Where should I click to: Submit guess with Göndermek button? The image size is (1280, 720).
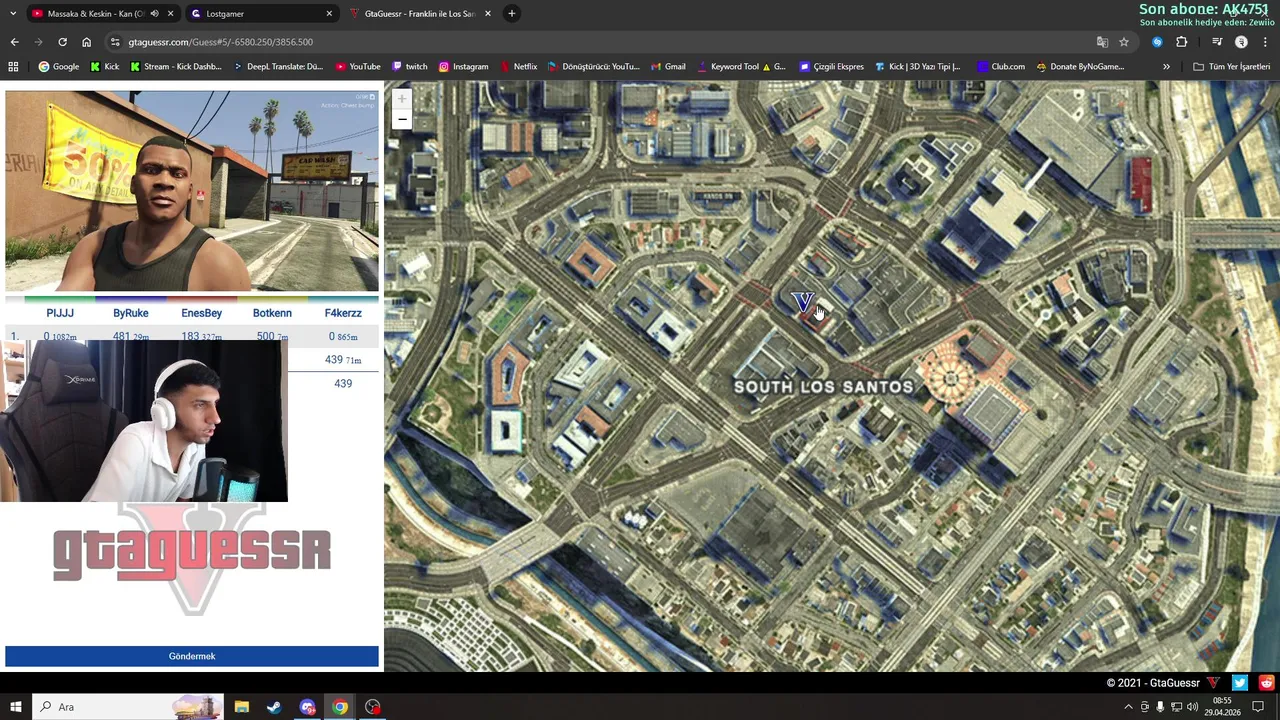[192, 656]
